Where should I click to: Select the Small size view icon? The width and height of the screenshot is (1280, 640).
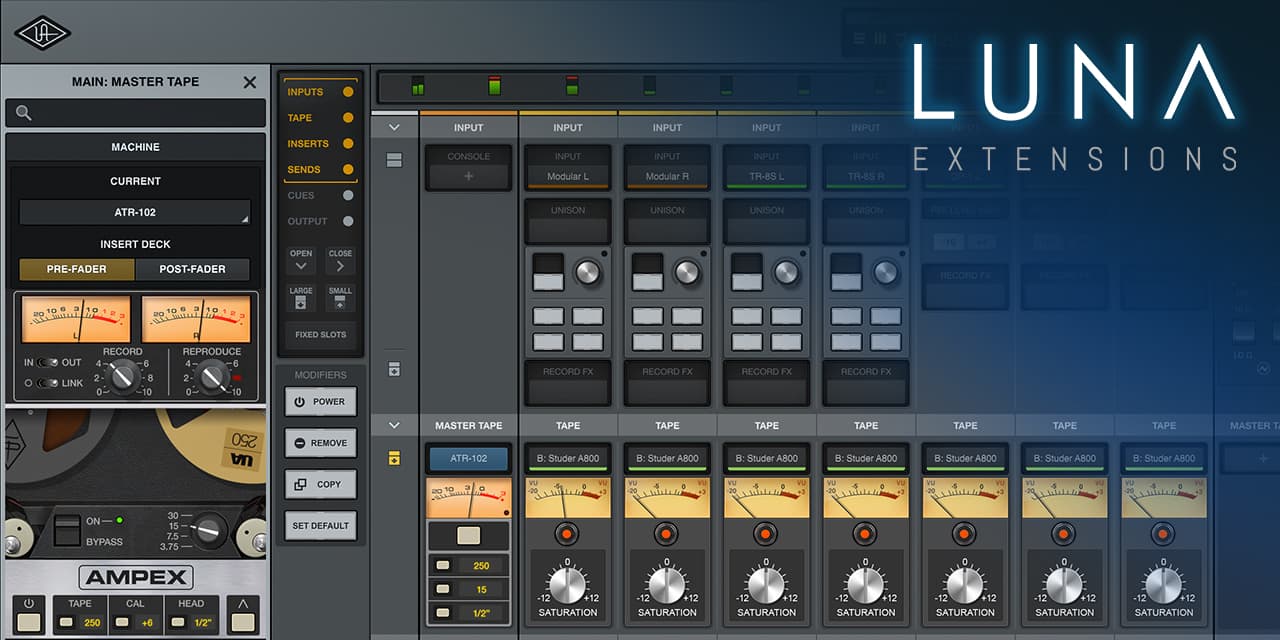point(340,298)
